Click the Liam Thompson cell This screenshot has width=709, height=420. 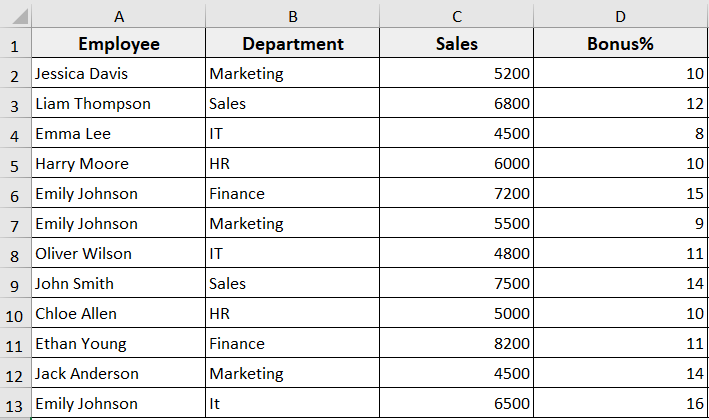118,104
